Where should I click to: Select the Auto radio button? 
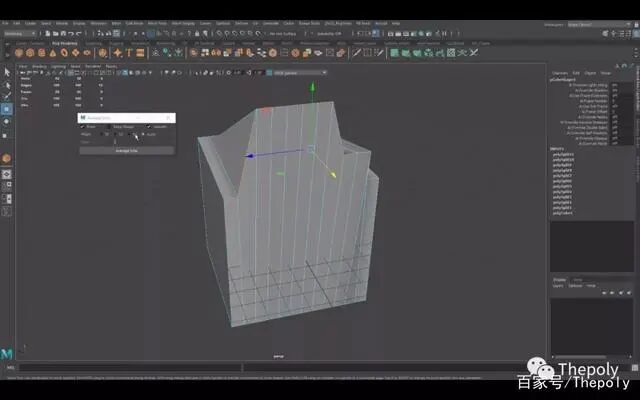[143, 134]
